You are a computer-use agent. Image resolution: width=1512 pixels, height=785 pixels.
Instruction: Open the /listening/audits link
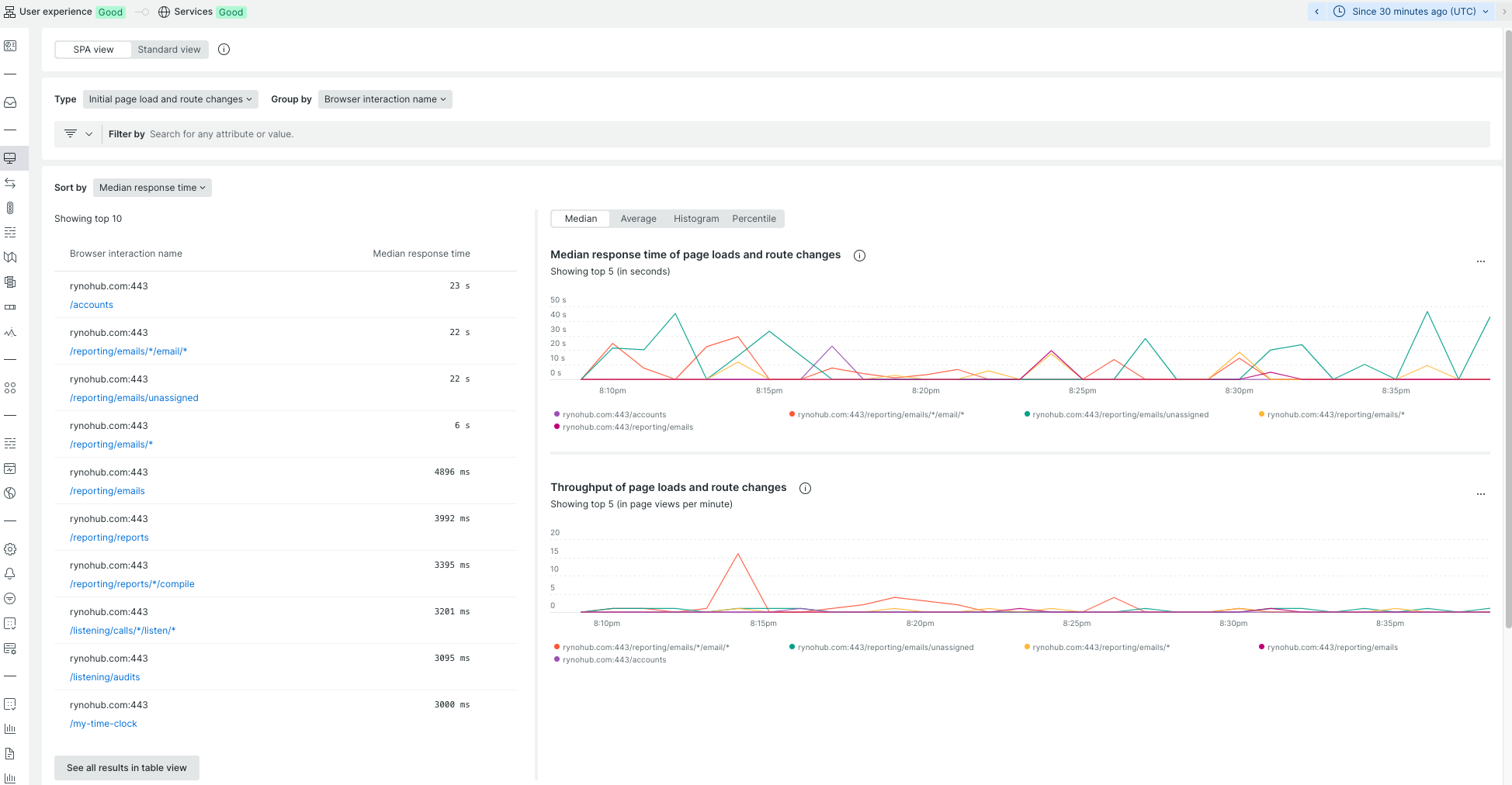coord(105,677)
